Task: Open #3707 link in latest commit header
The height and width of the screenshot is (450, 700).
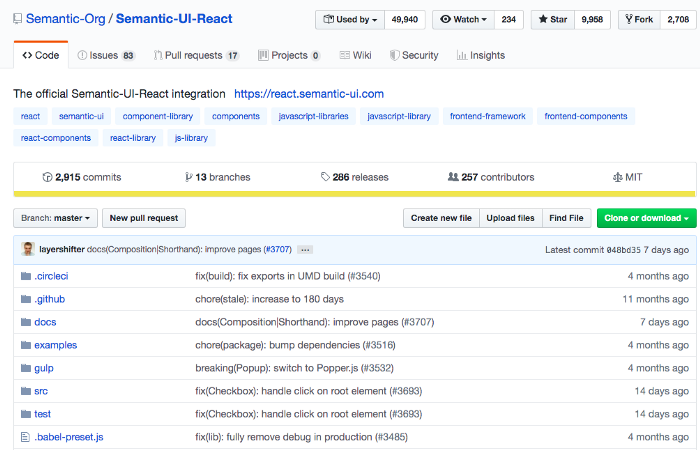Action: pyautogui.click(x=277, y=249)
